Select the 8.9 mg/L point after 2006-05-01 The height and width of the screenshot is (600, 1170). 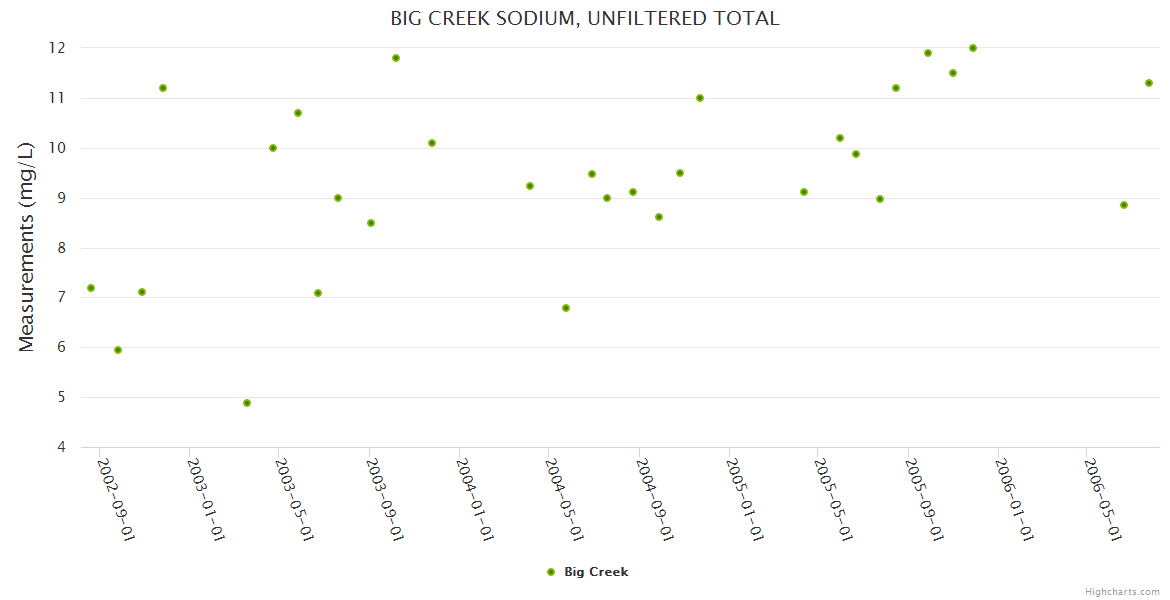(1124, 205)
